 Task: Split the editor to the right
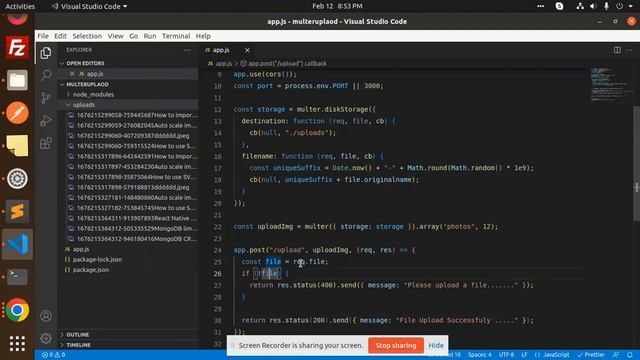pos(617,50)
